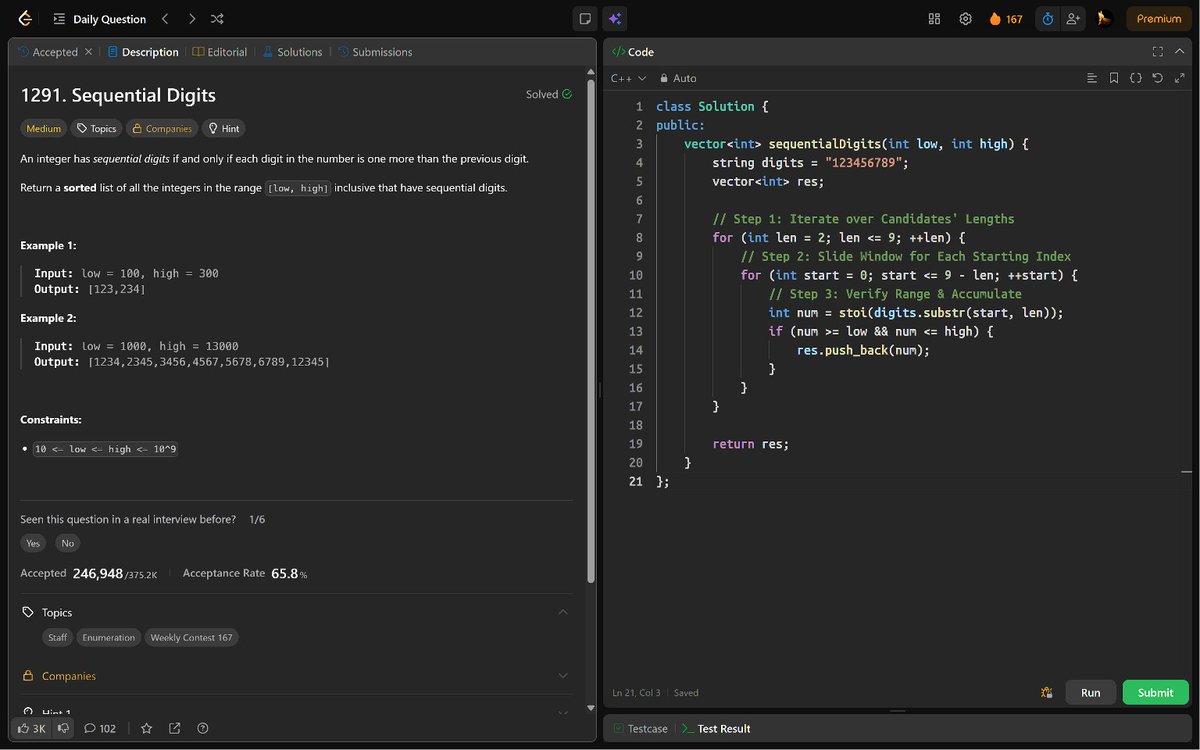
Task: Click inside code line 12 stoi statement
Action: click(x=916, y=313)
